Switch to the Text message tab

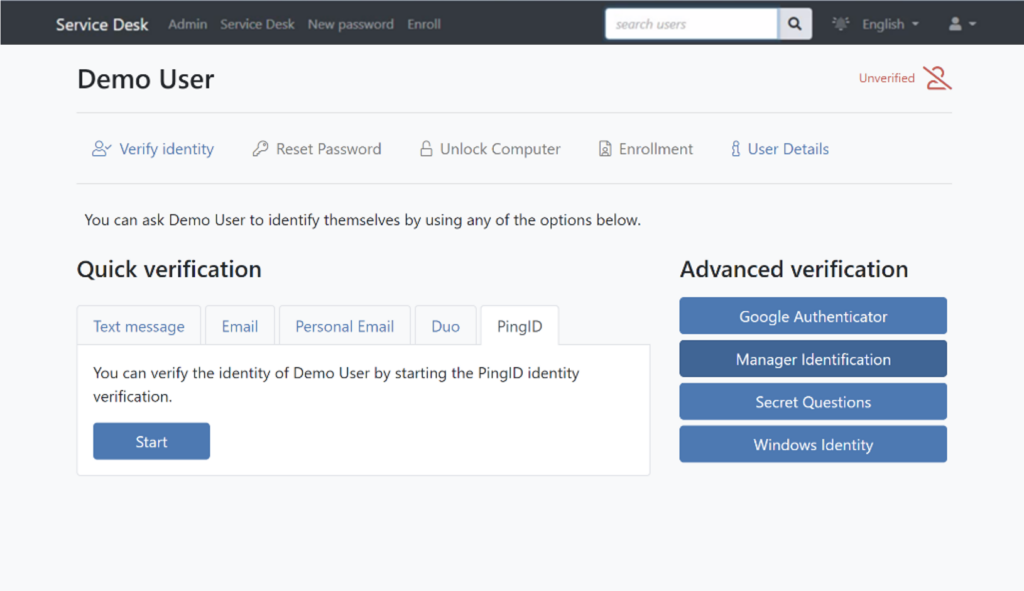pyautogui.click(x=138, y=326)
